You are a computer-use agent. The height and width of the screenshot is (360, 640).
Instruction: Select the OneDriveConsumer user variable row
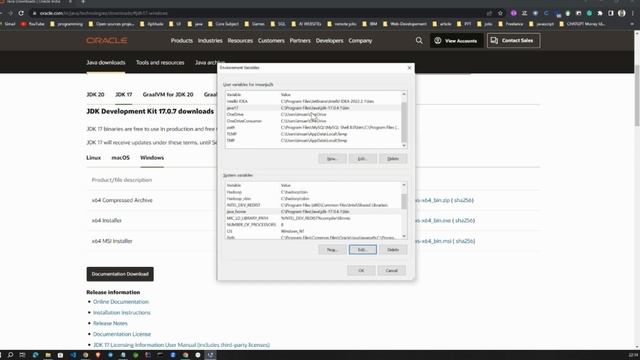[313, 121]
